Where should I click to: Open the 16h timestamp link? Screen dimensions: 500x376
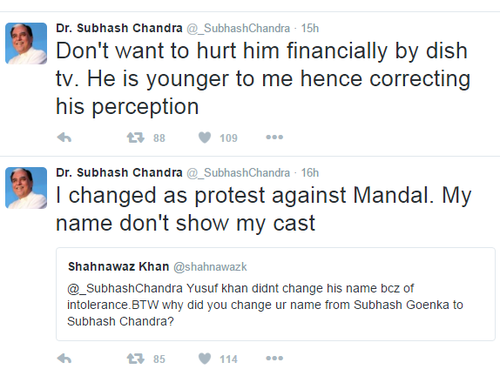coord(310,173)
